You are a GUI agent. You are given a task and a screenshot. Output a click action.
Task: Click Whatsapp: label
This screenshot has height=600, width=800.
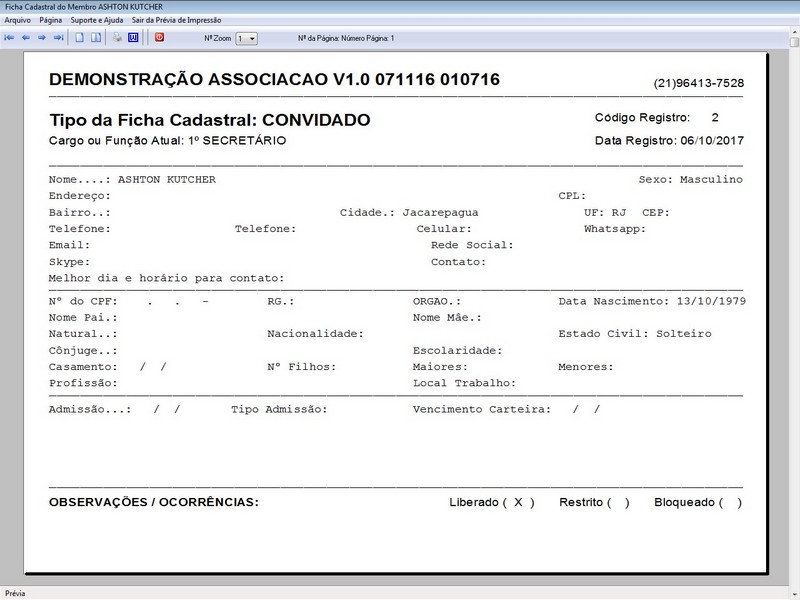pos(615,229)
